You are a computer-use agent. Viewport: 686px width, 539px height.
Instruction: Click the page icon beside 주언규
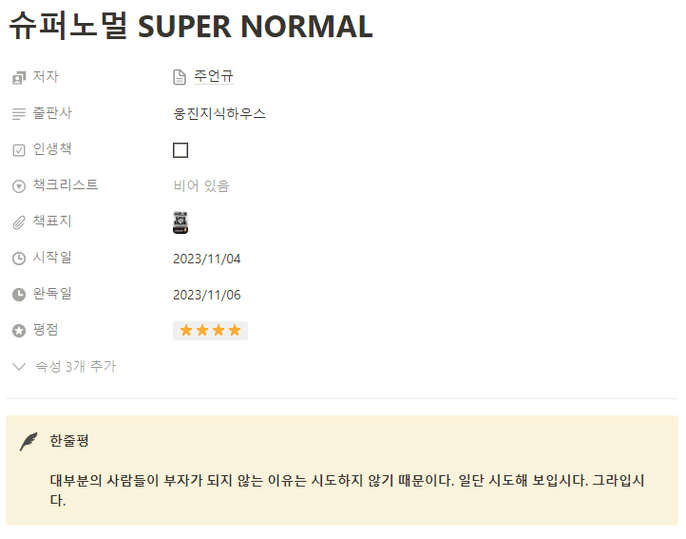(x=179, y=77)
